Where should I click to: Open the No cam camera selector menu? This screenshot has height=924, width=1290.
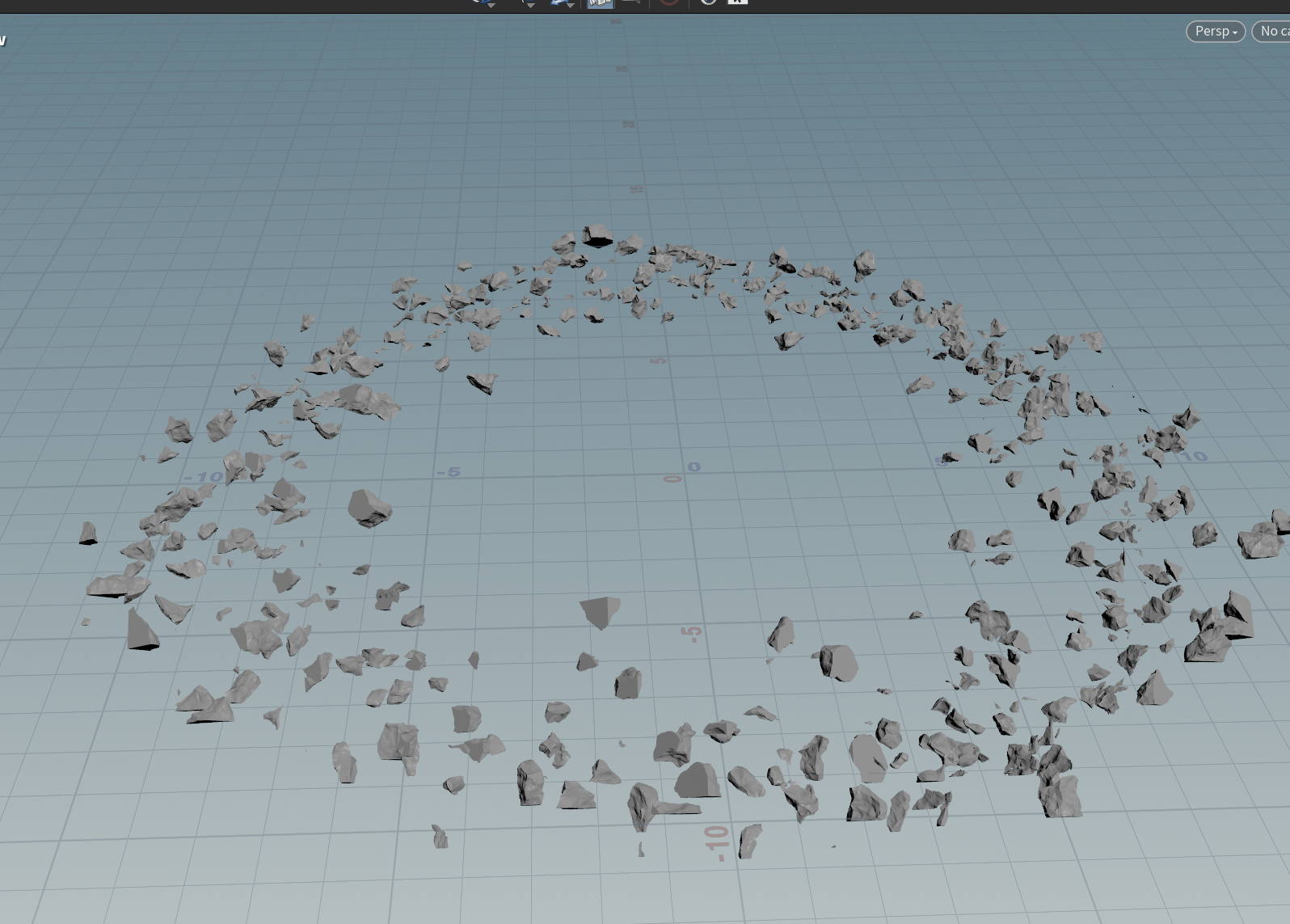(1271, 32)
